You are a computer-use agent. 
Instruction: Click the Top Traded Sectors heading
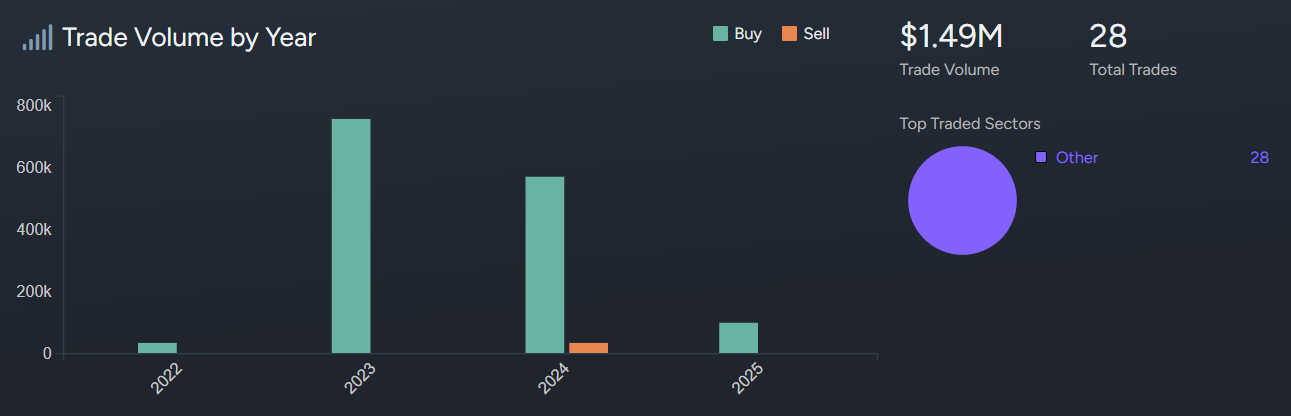(x=970, y=124)
